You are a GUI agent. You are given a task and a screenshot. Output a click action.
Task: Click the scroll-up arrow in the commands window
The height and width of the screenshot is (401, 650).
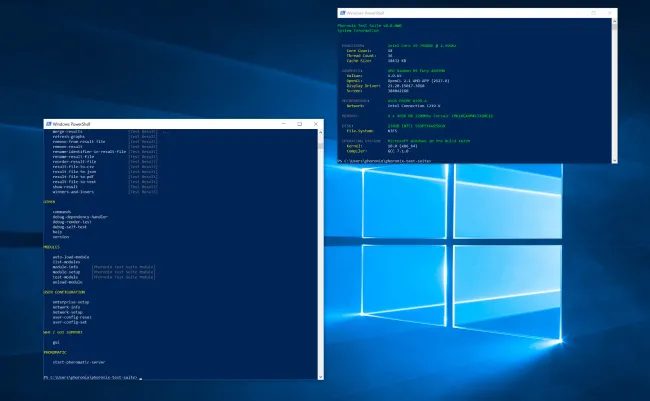(x=320, y=132)
